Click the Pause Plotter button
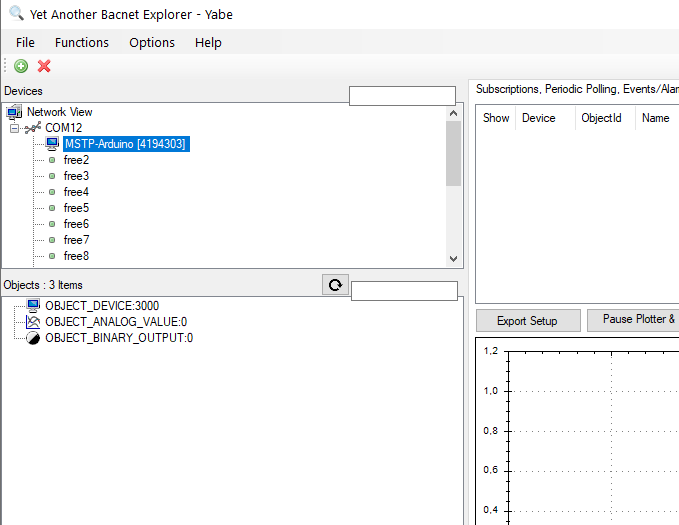The image size is (679, 525). coord(633,320)
